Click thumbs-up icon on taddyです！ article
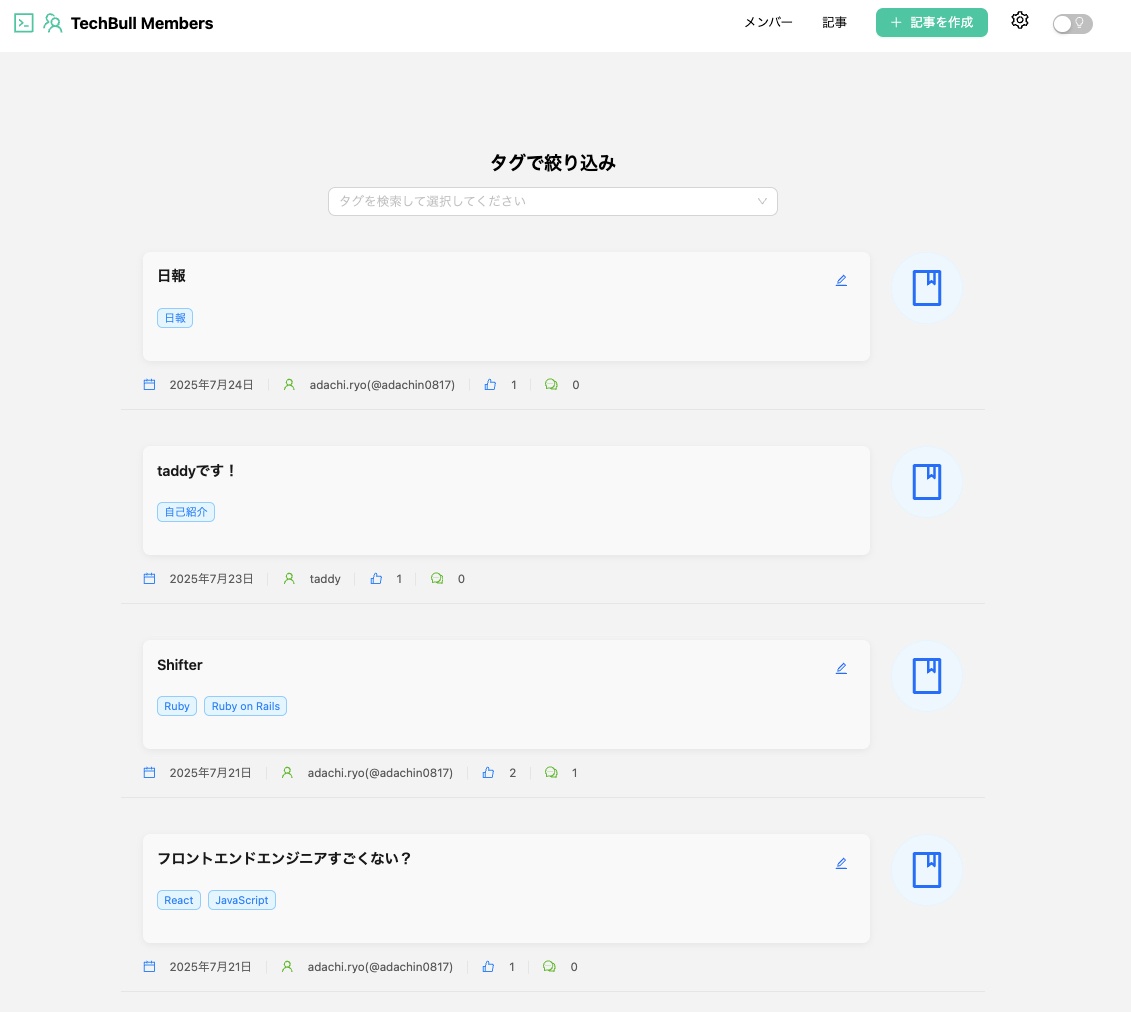The height and width of the screenshot is (1012, 1131). pyautogui.click(x=376, y=579)
